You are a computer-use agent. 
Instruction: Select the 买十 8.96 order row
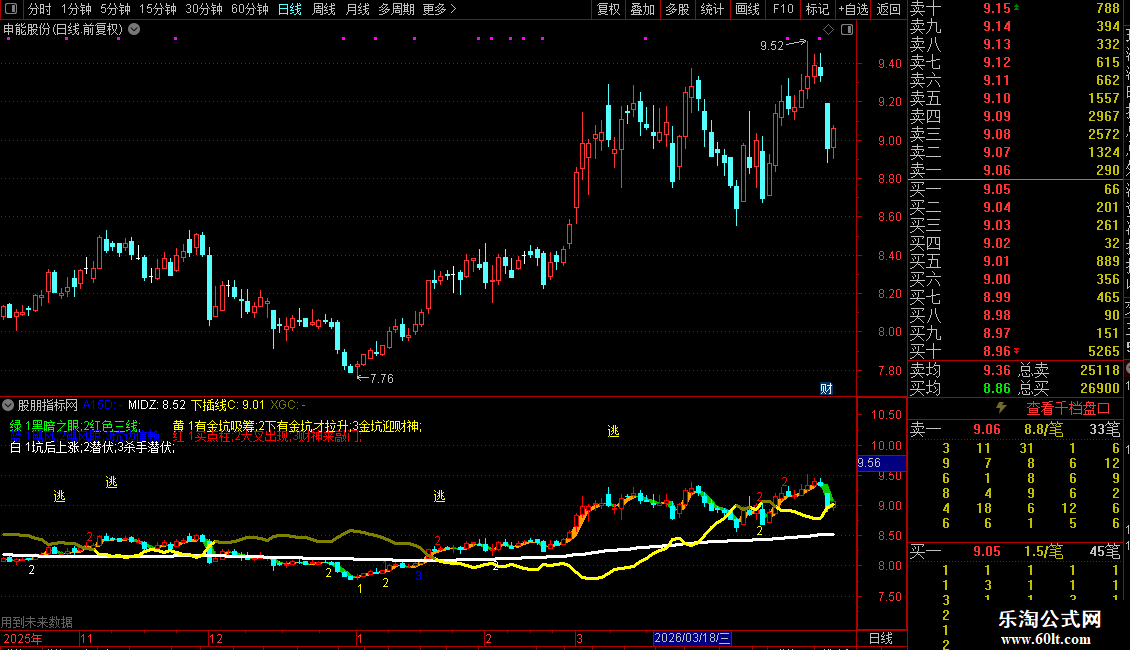coord(1015,351)
